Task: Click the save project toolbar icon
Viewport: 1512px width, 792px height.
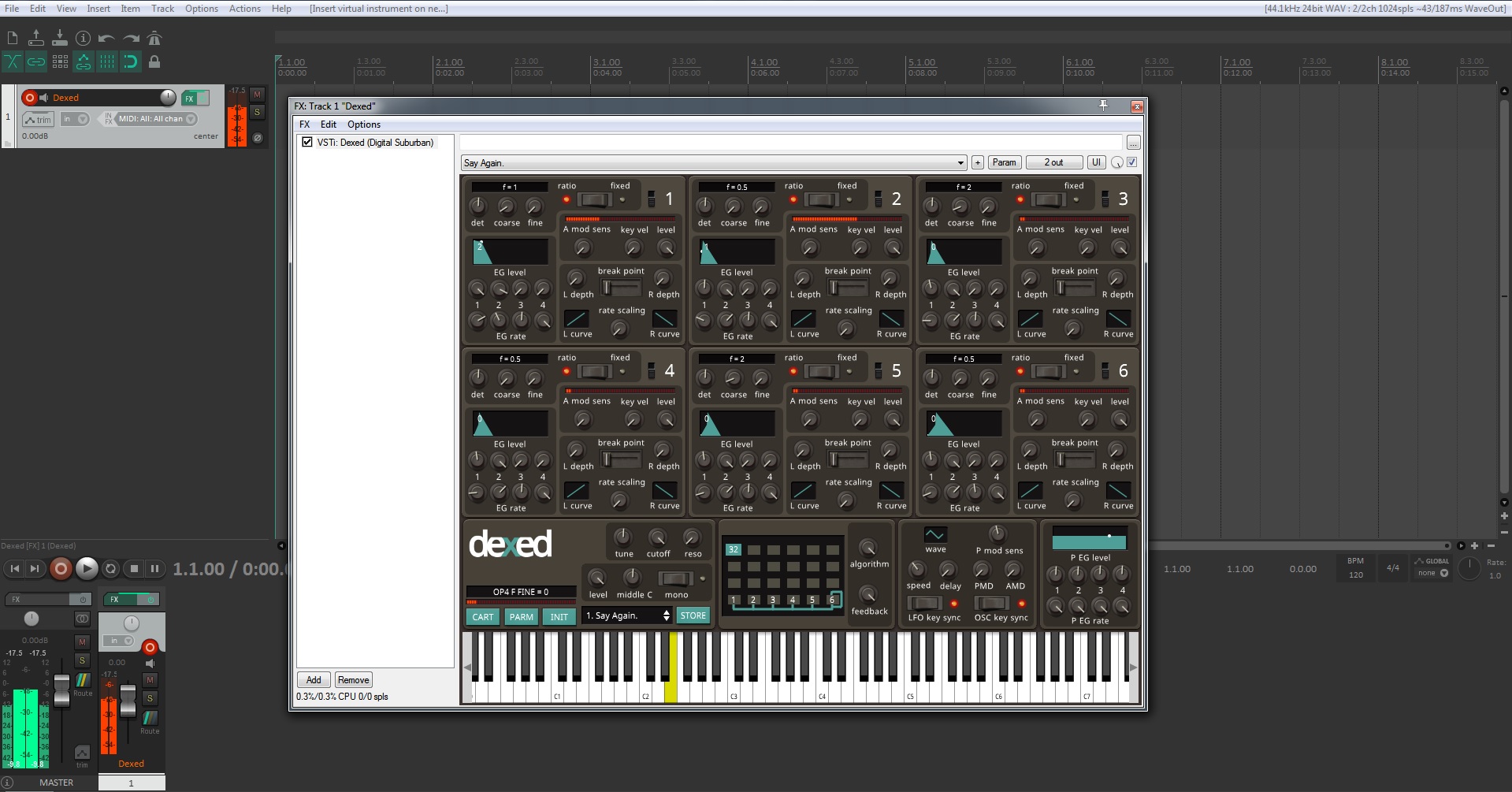Action: (59, 38)
